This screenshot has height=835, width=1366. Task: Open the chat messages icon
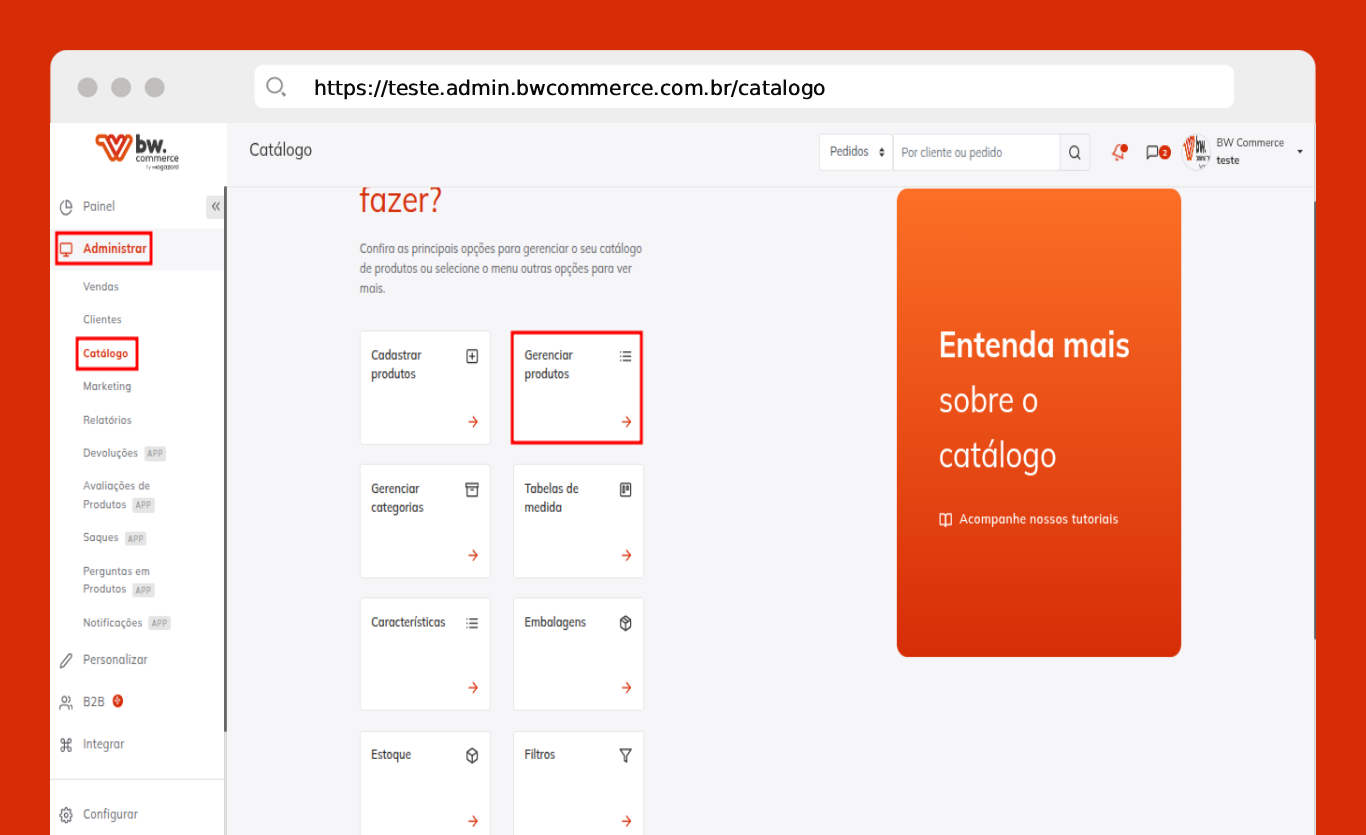1156,152
